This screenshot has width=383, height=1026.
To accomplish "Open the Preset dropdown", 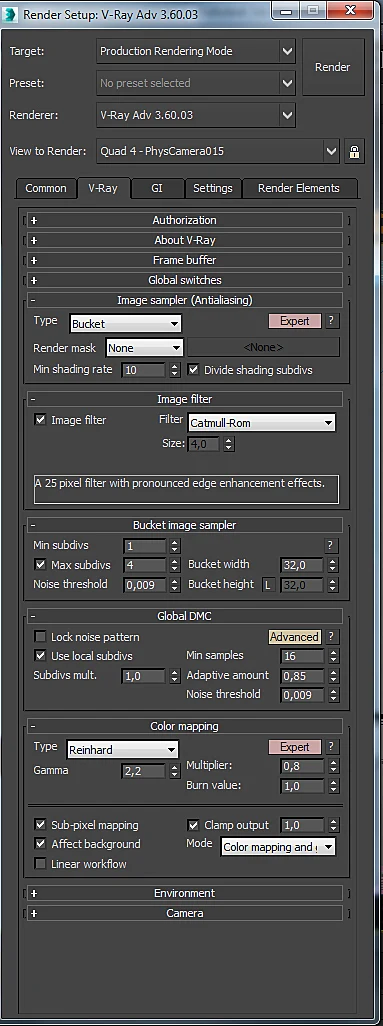I will click(x=196, y=83).
